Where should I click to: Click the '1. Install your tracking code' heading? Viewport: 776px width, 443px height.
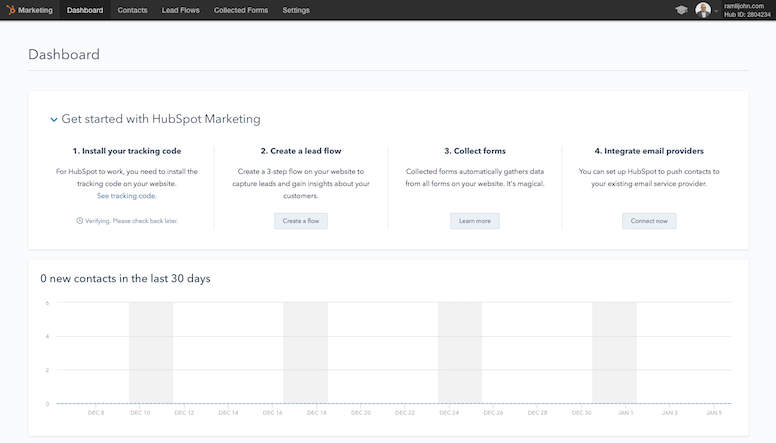pyautogui.click(x=127, y=151)
